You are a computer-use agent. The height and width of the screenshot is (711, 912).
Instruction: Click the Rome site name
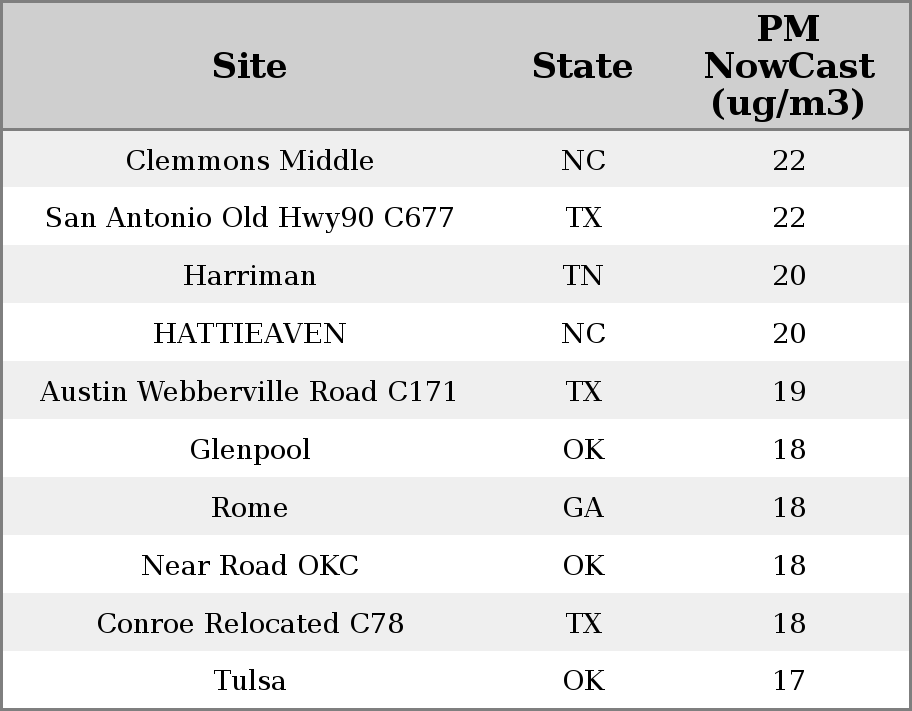(249, 508)
